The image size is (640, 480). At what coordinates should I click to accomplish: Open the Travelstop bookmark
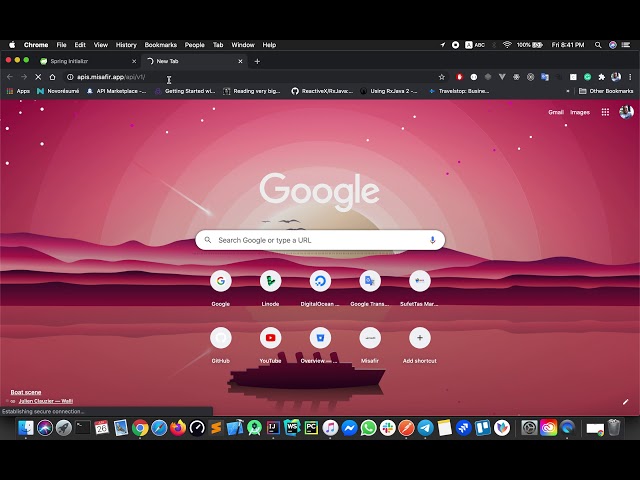458,91
